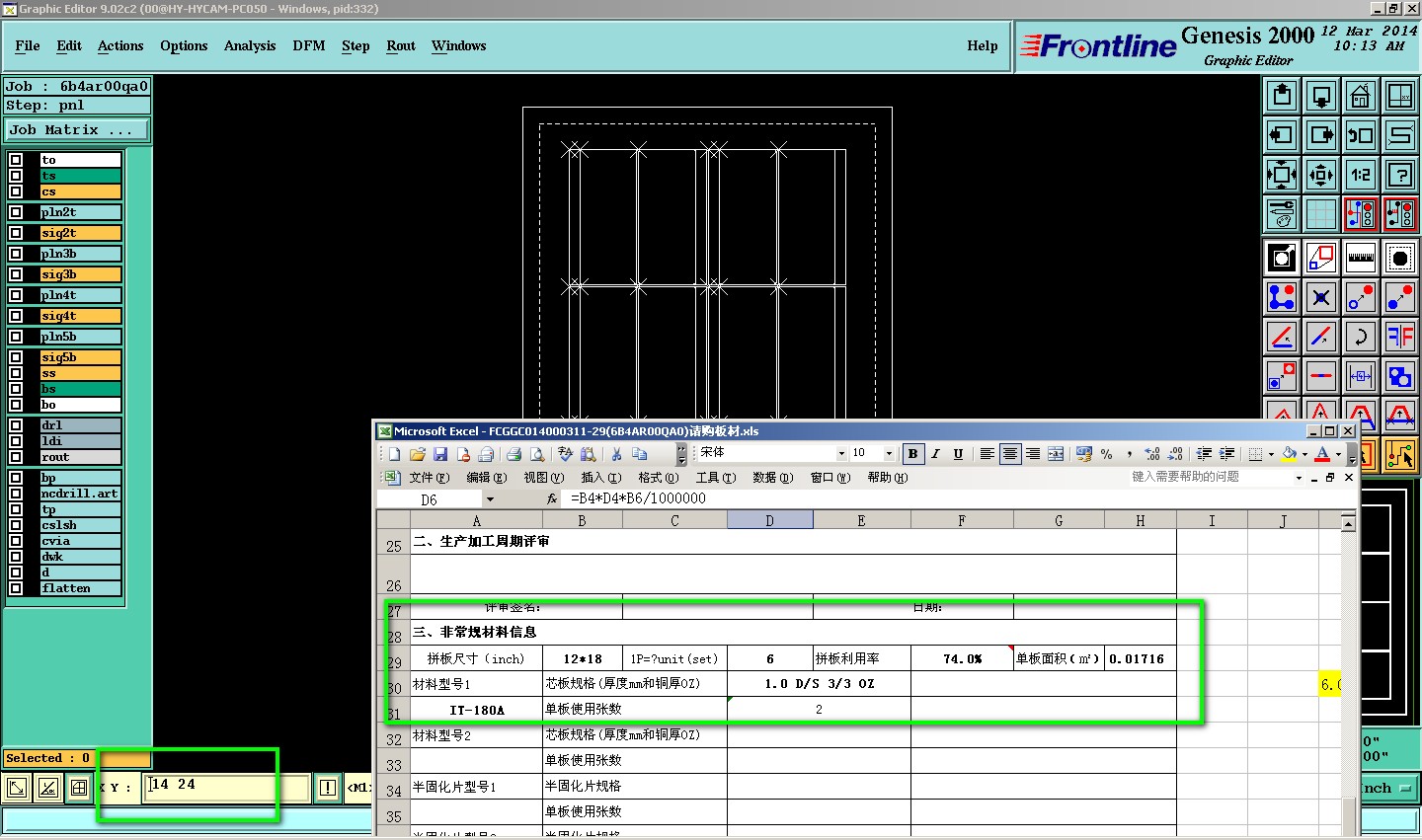Click Excel's 数据(D) menu
Screen dimensions: 1422x840
pyautogui.click(x=772, y=478)
